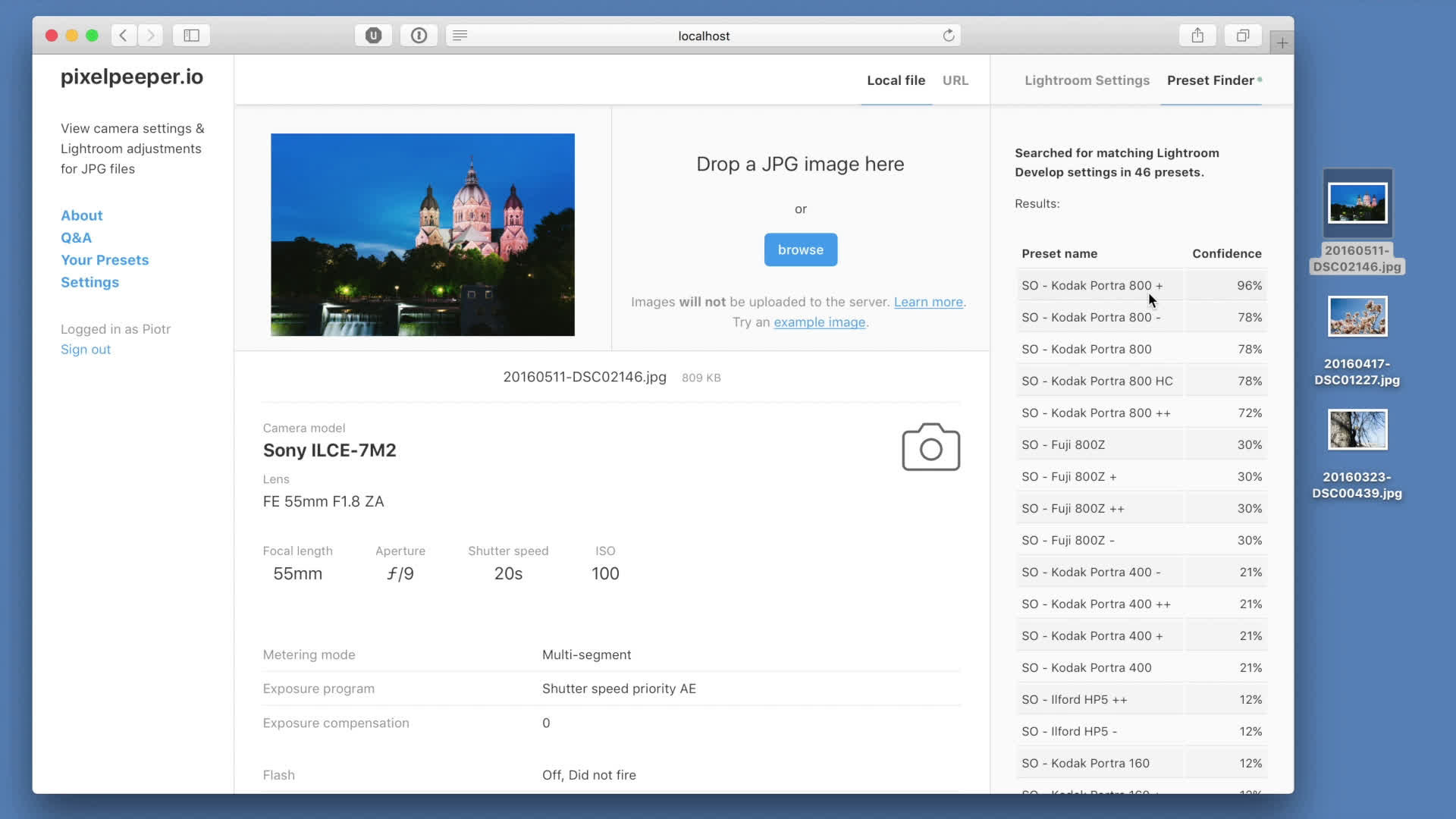Open the Learn more link

(928, 302)
